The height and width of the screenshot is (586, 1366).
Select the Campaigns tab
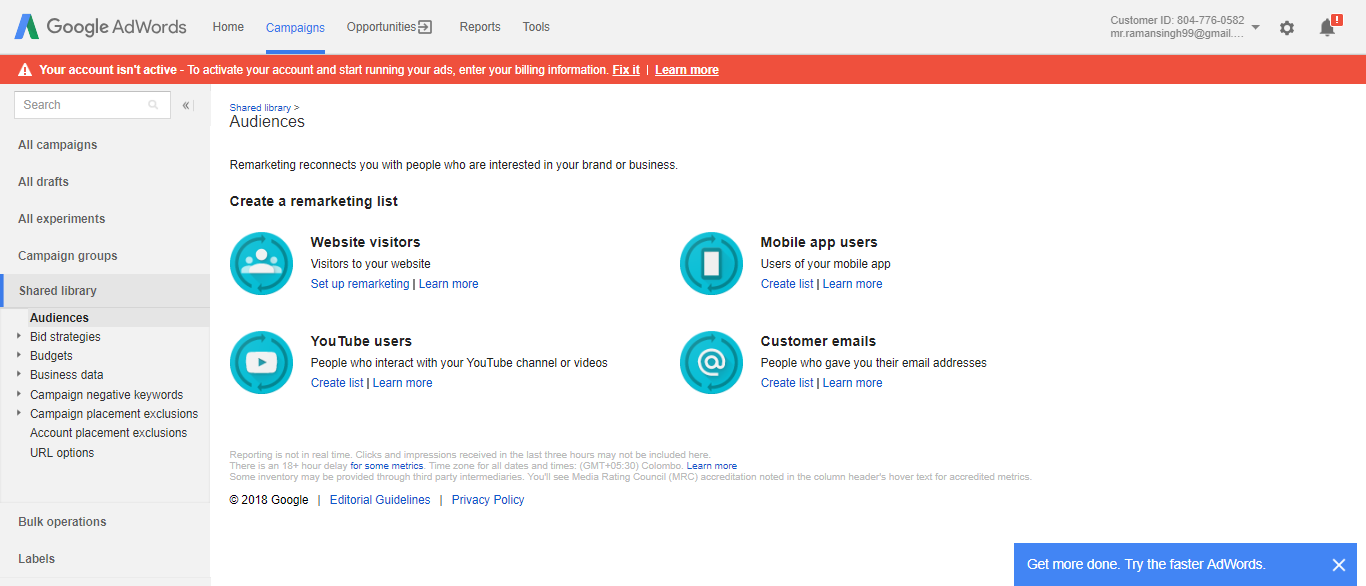295,28
